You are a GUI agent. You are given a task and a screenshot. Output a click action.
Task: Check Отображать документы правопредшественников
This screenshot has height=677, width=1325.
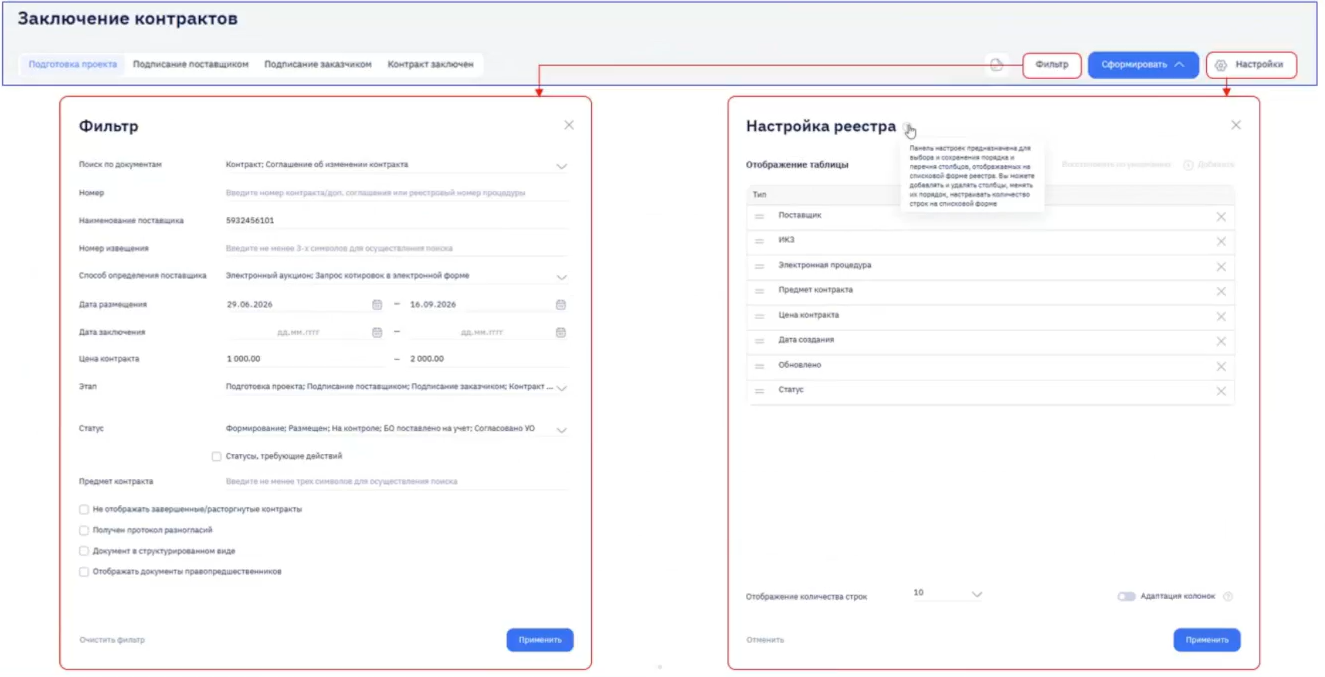tap(84, 572)
